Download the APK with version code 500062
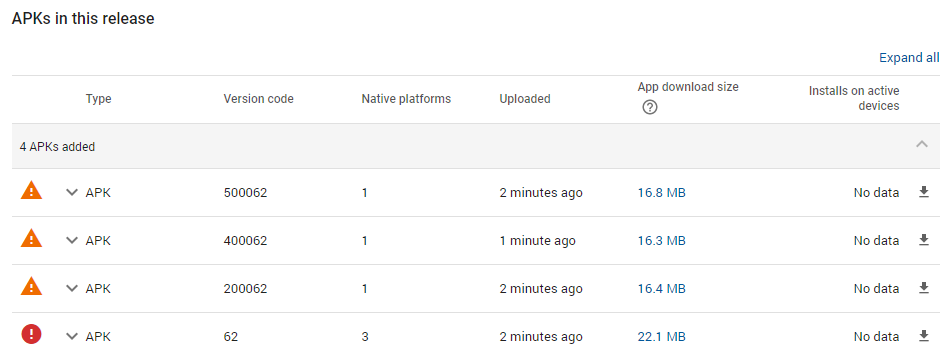The width and height of the screenshot is (948, 360). point(923,192)
